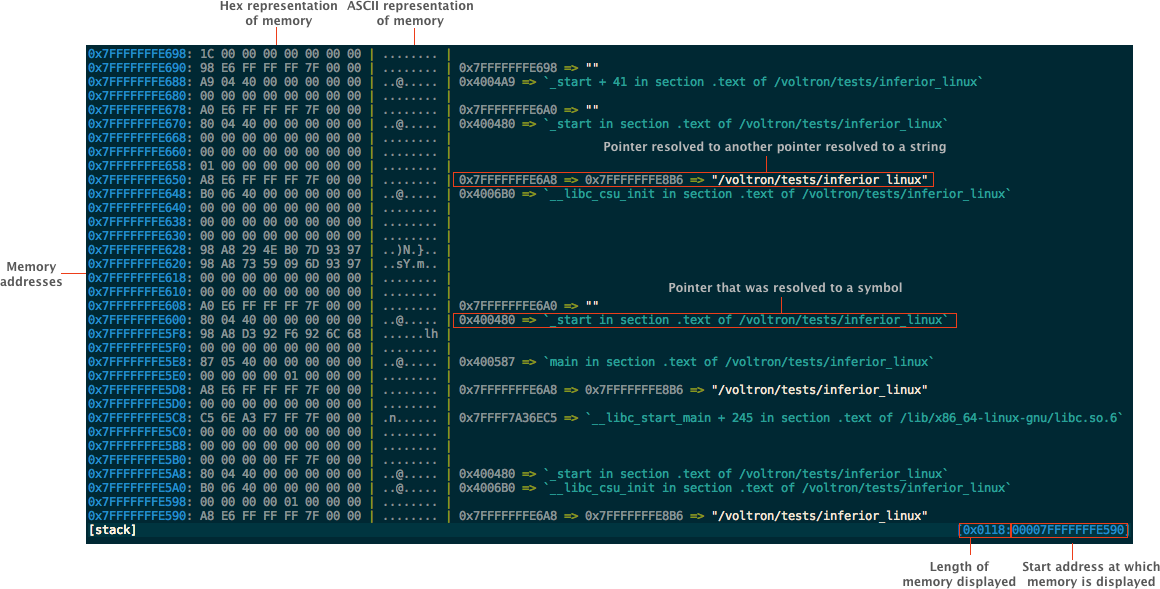Click ASCII text ......lh
The image size is (1160, 589).
pyautogui.click(x=410, y=334)
